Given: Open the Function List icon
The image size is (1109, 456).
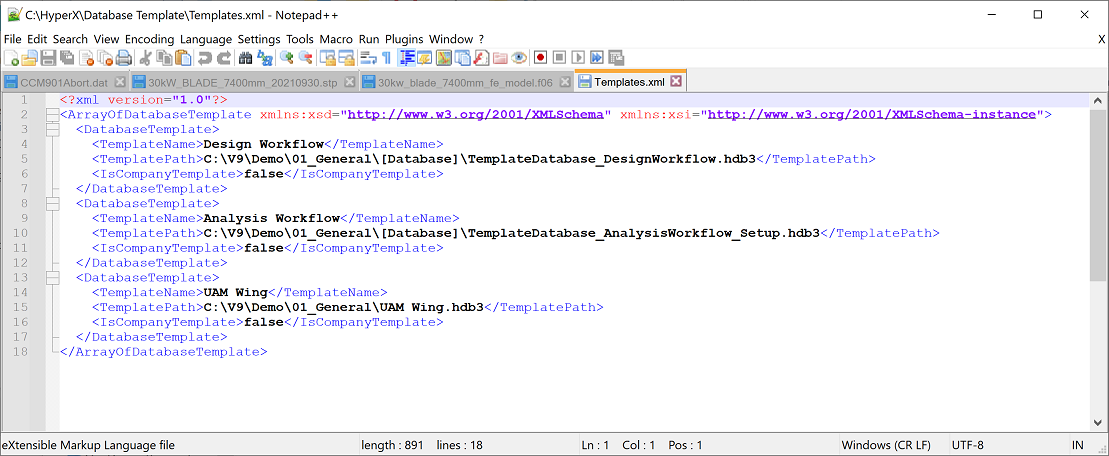Looking at the screenshot, I should 482,57.
